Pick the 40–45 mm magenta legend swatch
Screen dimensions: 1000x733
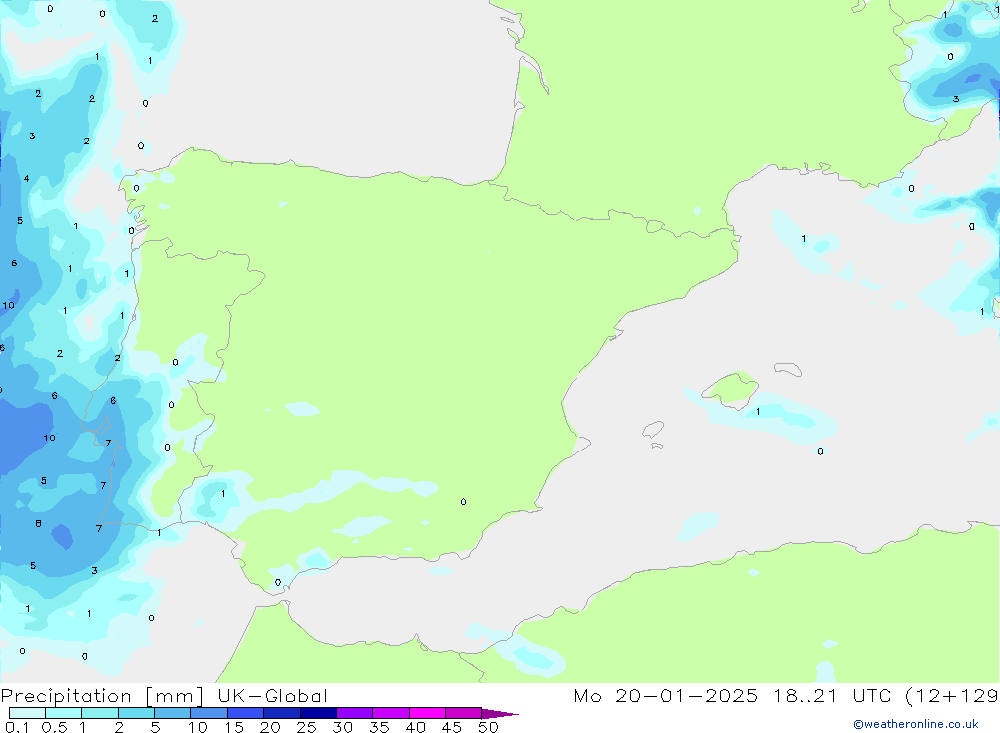tap(427, 713)
